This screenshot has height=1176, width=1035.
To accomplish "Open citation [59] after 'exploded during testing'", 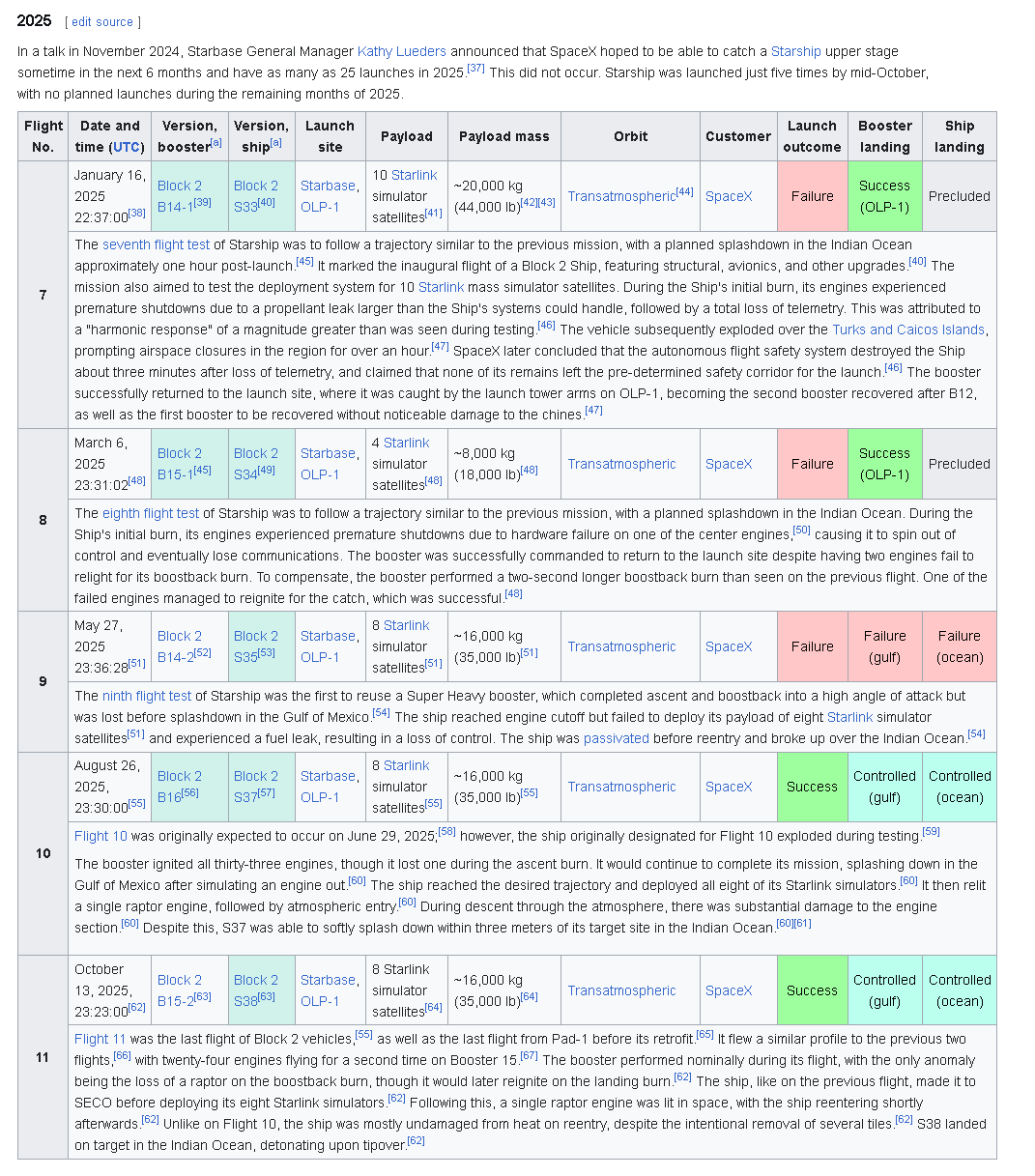I will (x=931, y=832).
